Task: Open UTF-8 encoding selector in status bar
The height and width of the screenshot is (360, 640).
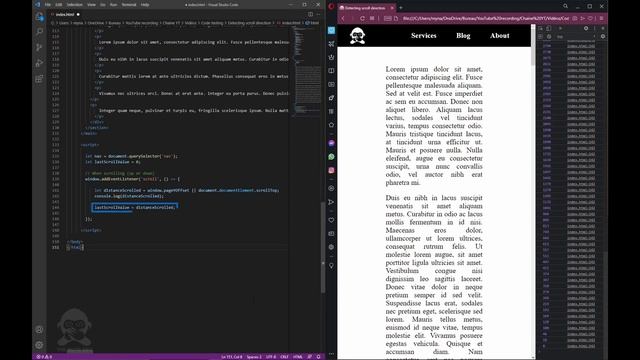Action: click(271, 357)
